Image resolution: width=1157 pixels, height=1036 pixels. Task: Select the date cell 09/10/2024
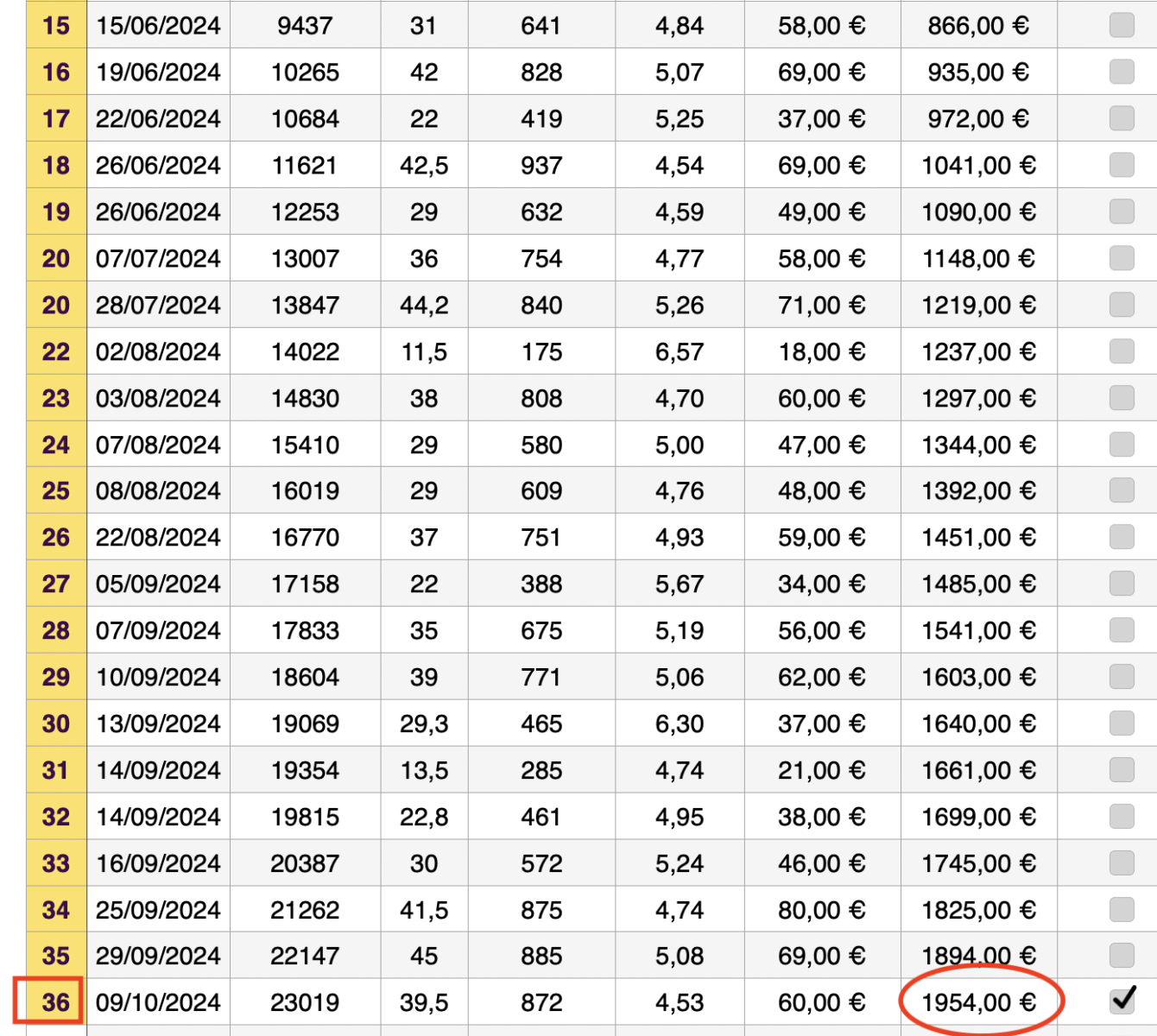pos(158,1001)
